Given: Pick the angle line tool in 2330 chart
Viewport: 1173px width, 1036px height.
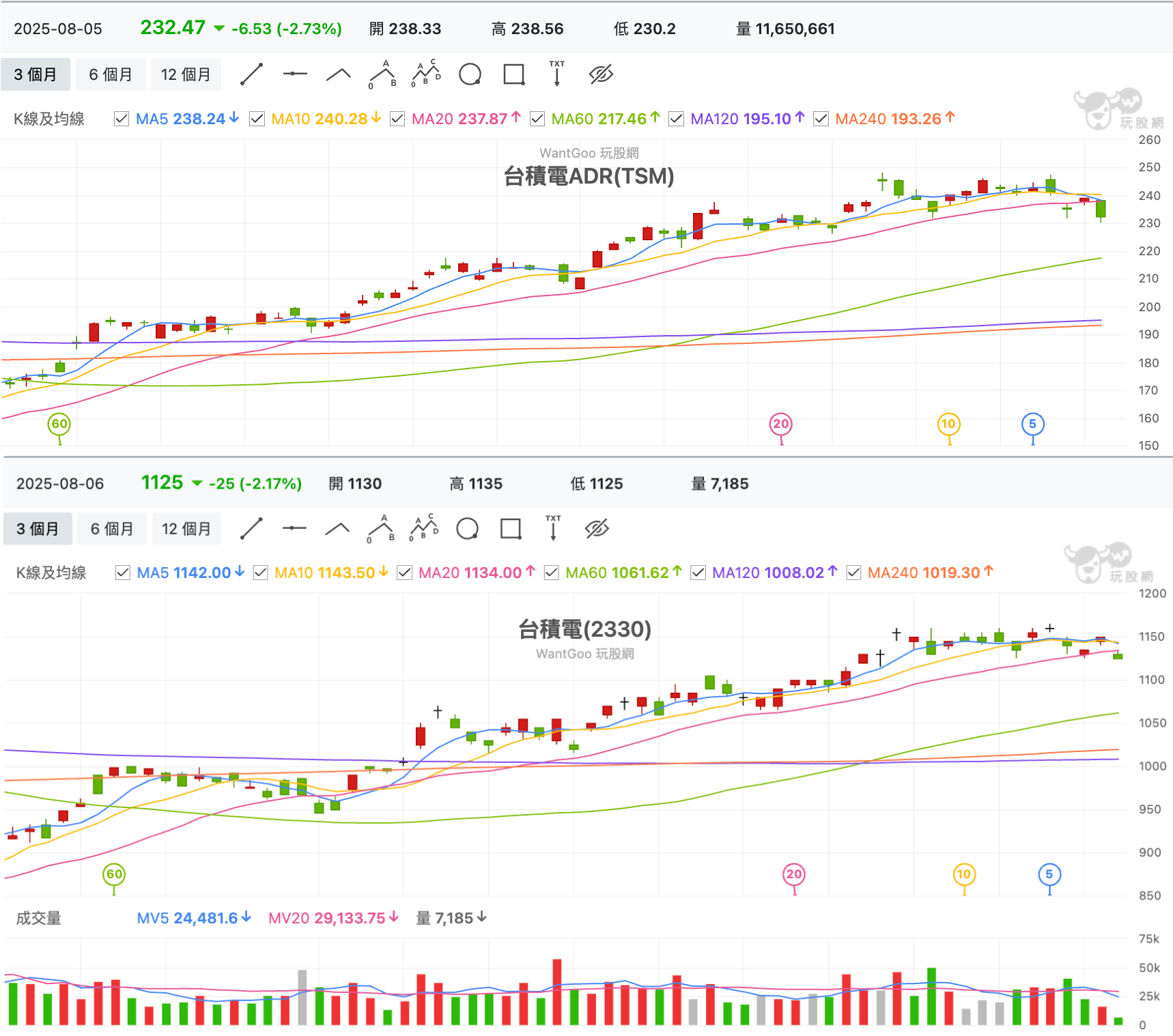Looking at the screenshot, I should [337, 529].
